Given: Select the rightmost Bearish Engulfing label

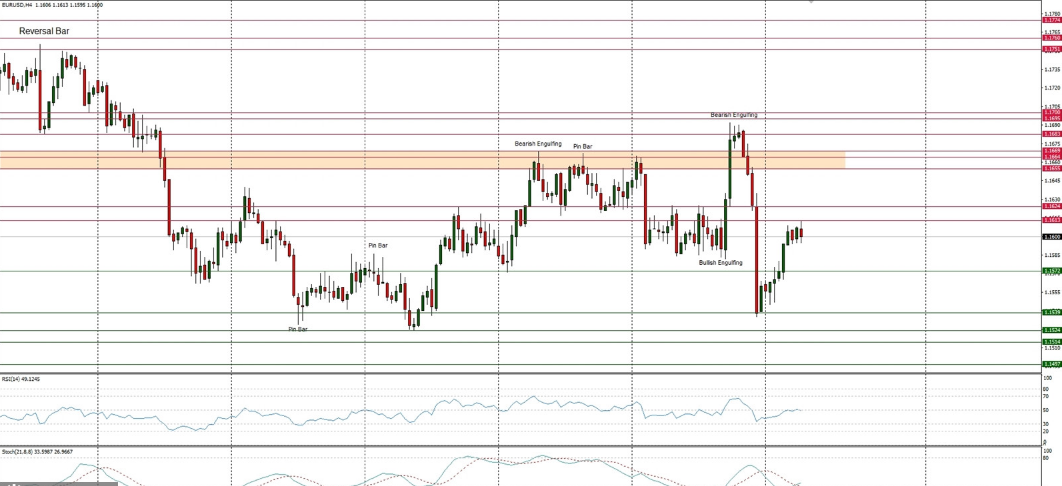Looking at the screenshot, I should (733, 115).
